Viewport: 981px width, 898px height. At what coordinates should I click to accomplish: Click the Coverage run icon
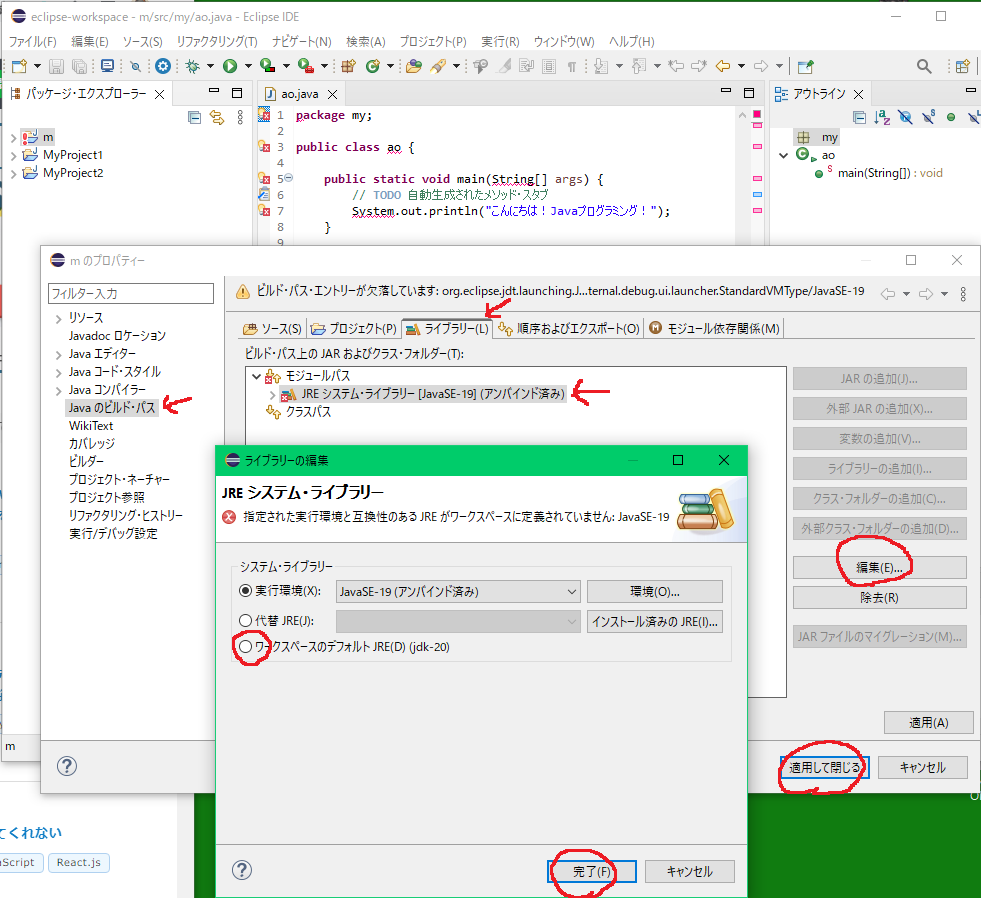pos(268,66)
